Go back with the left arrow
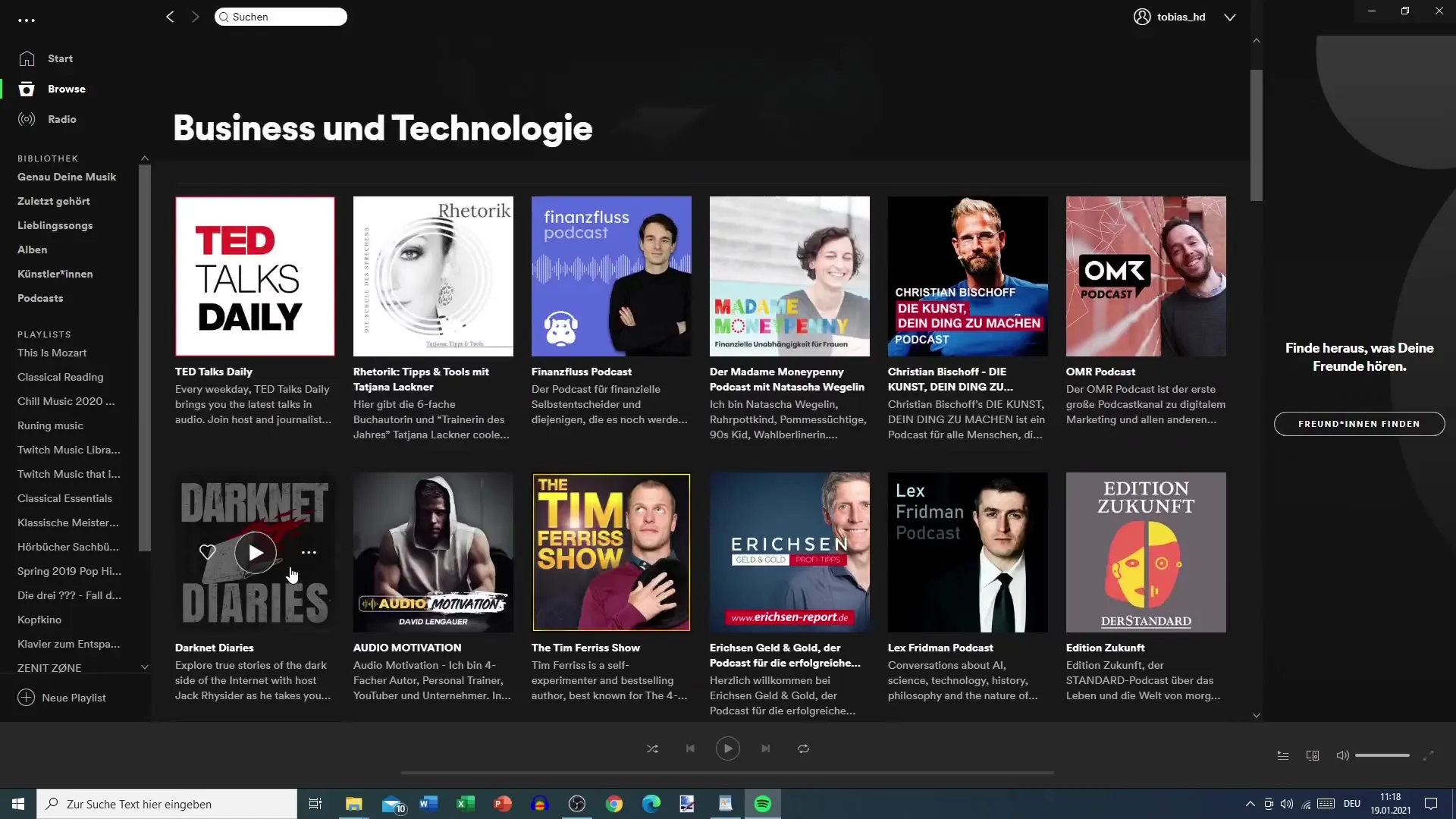 pyautogui.click(x=170, y=17)
